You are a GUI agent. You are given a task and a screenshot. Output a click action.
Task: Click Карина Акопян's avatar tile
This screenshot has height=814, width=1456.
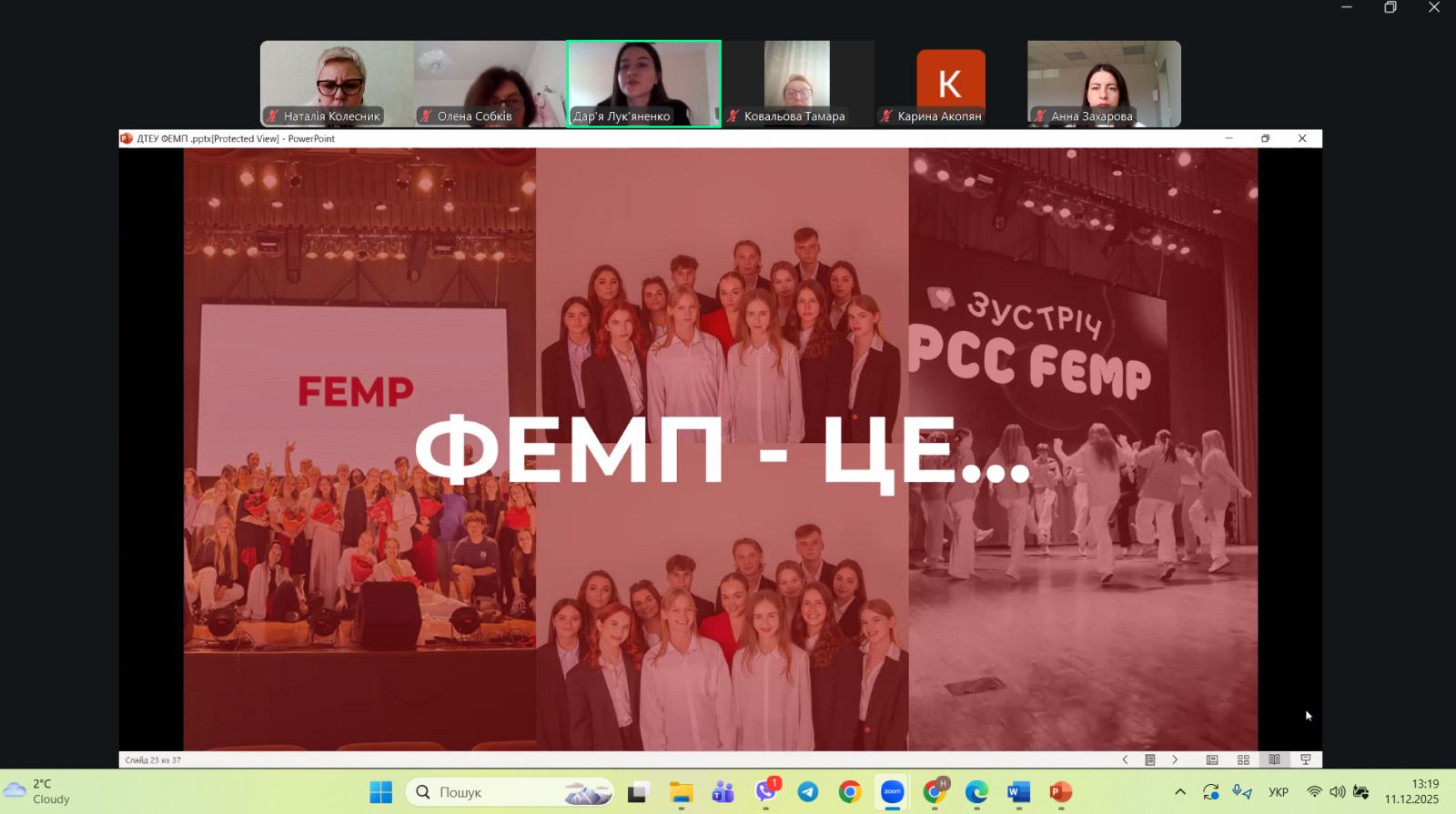950,83
